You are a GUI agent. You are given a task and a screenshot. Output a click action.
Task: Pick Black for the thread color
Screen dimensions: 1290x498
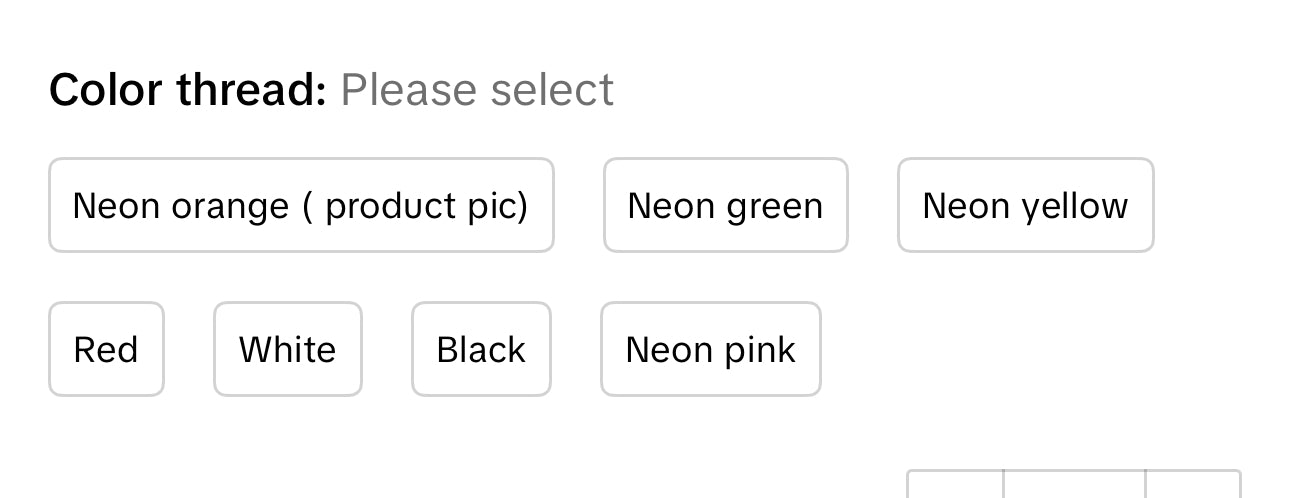click(481, 349)
